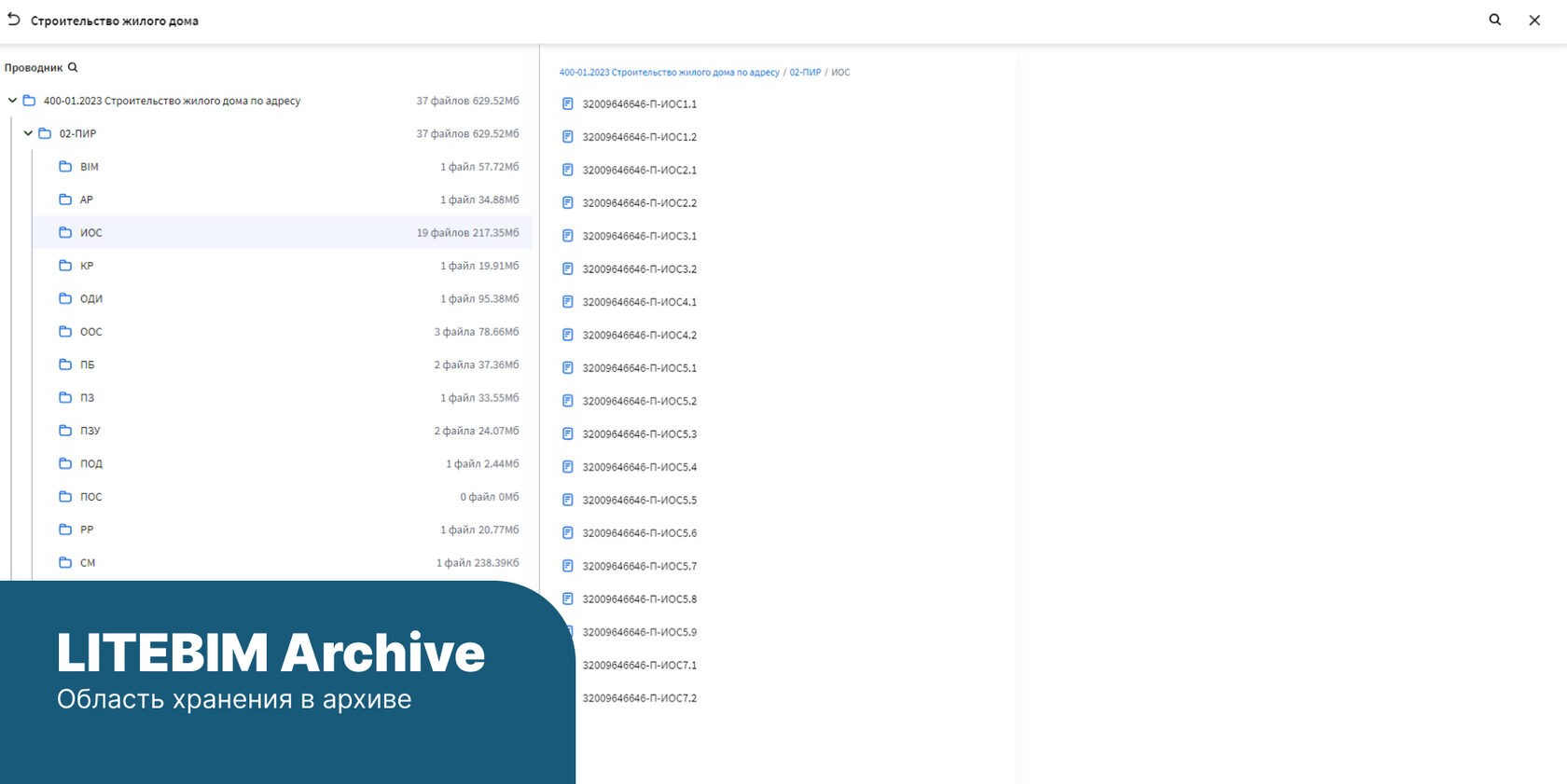
Task: Click the КР folder icon
Action: click(65, 266)
